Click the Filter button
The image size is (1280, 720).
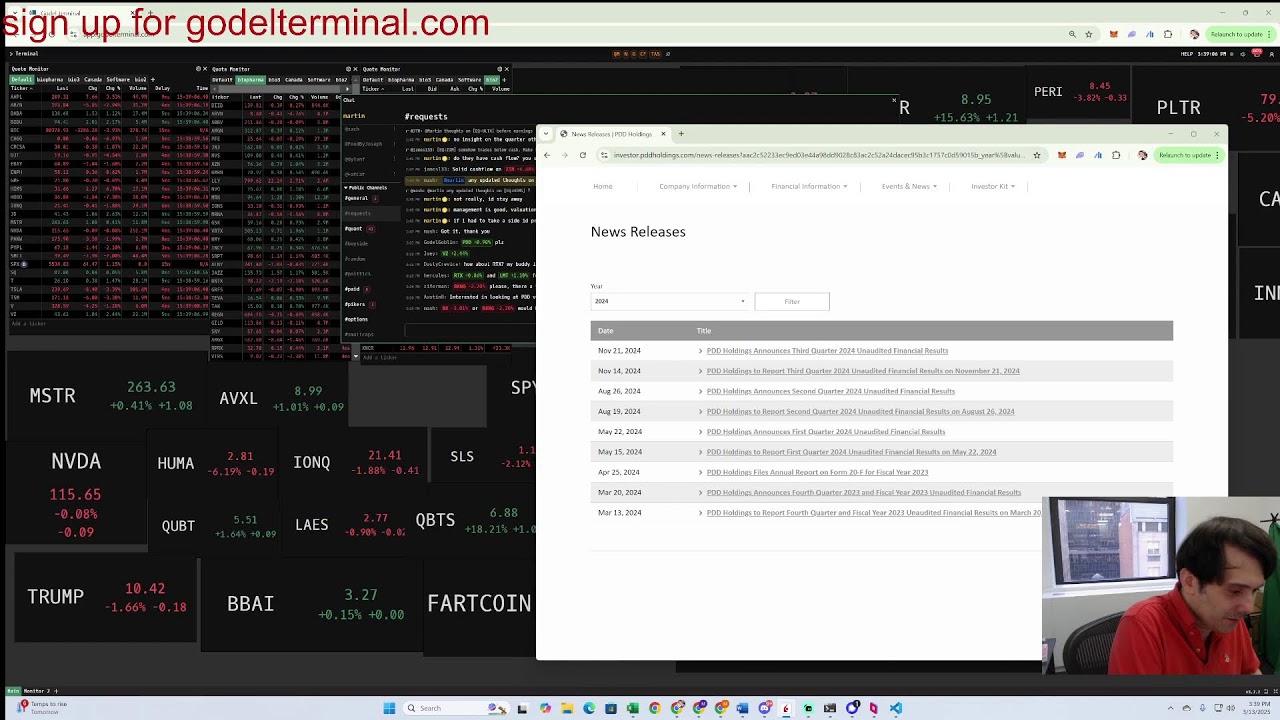pyautogui.click(x=792, y=301)
